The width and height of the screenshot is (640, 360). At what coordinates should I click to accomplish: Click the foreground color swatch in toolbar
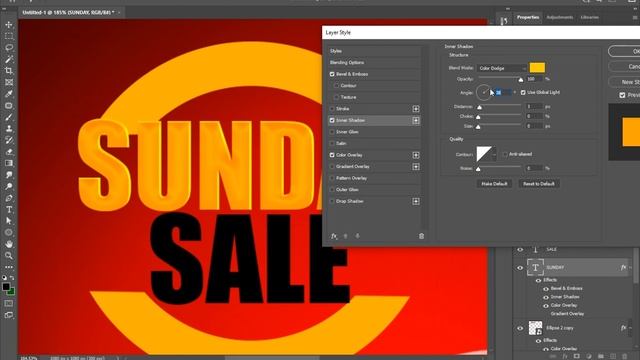6,287
